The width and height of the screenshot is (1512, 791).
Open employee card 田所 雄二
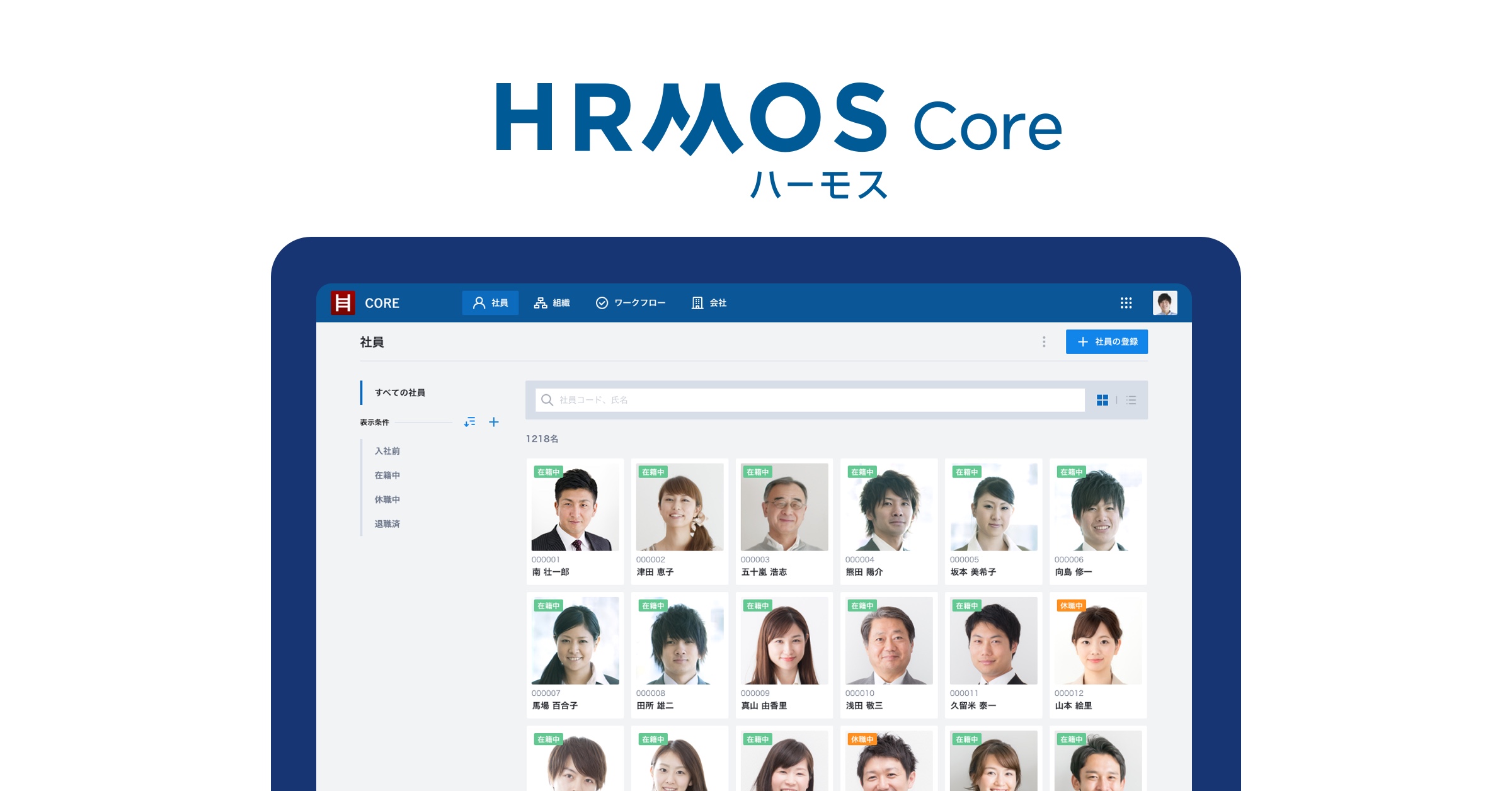coord(680,655)
